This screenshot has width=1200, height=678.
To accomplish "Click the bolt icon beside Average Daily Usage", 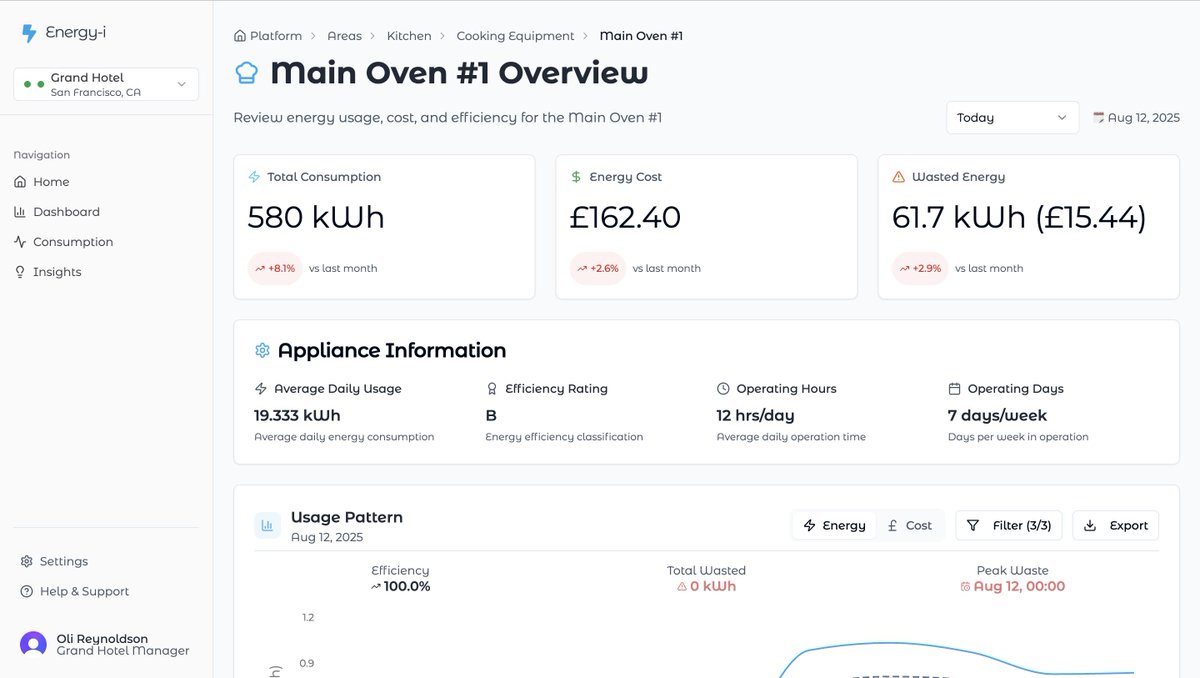I will click(261, 389).
